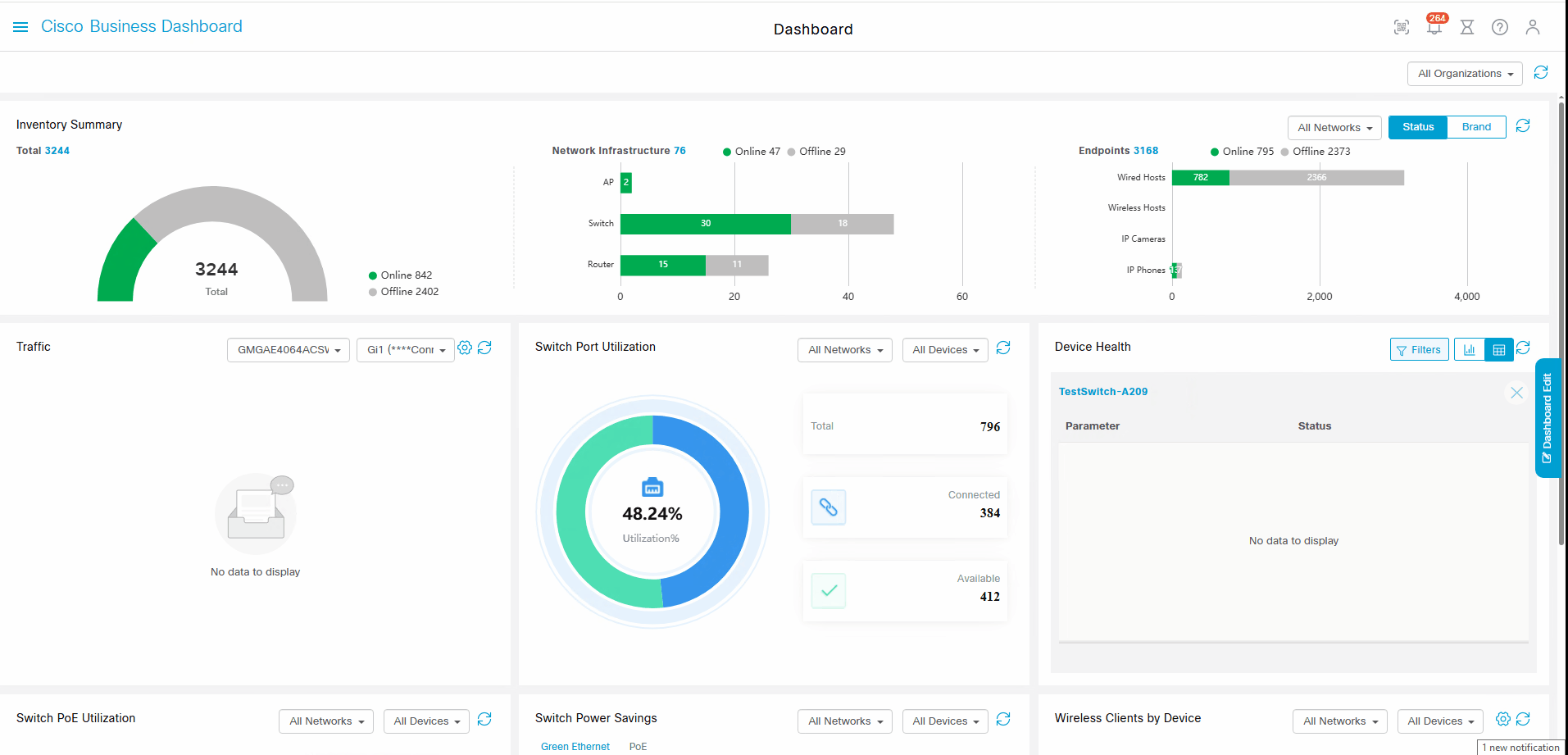This screenshot has width=1568, height=755.
Task: Click green Wired Hosts online bar 782
Action: pyautogui.click(x=1201, y=178)
